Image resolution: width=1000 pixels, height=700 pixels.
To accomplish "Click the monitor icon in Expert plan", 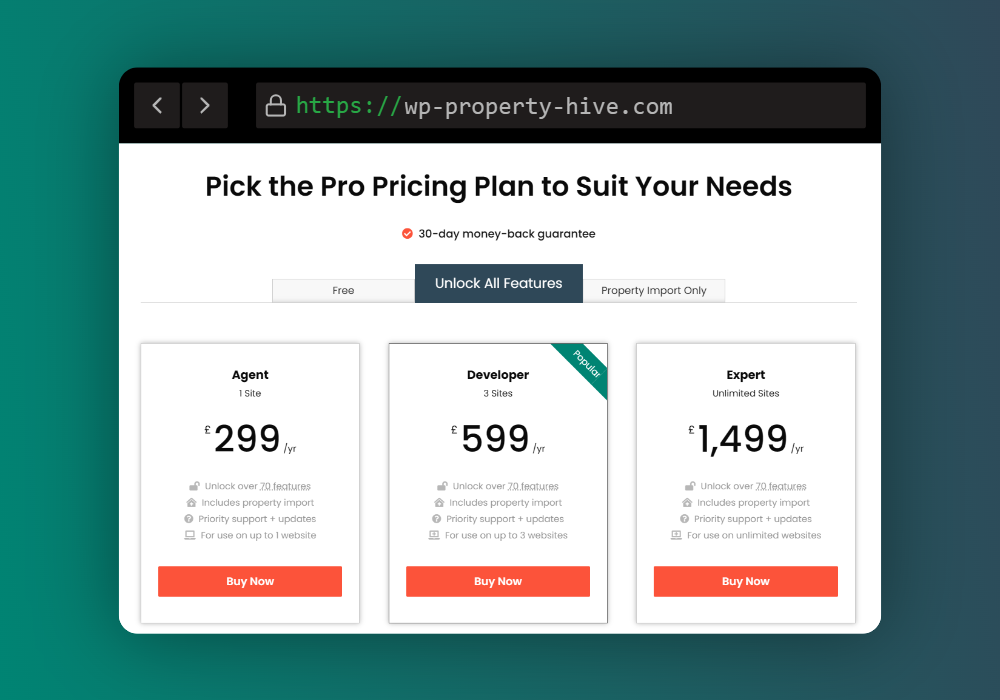I will pos(676,536).
